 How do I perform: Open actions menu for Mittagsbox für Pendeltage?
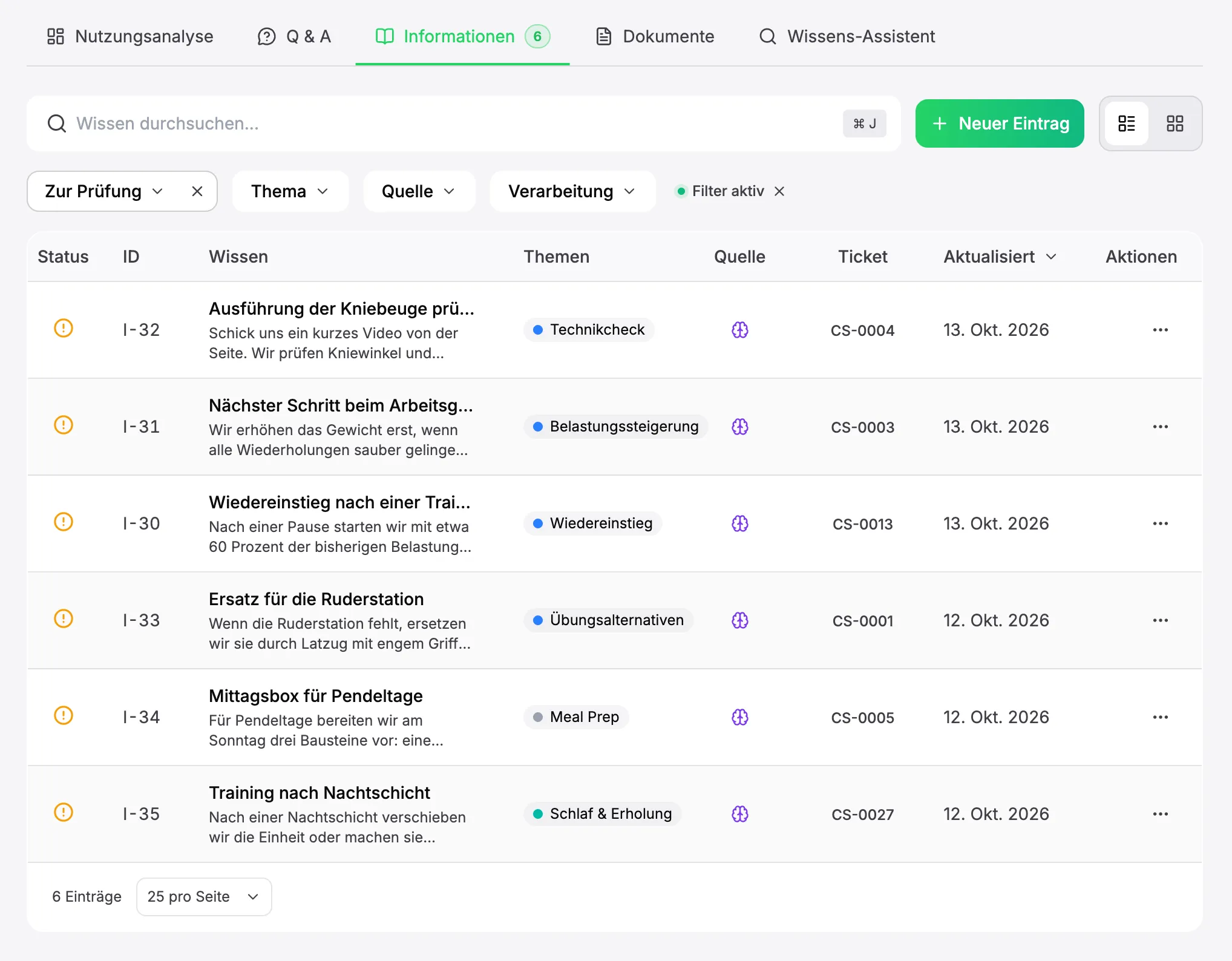[x=1160, y=717]
